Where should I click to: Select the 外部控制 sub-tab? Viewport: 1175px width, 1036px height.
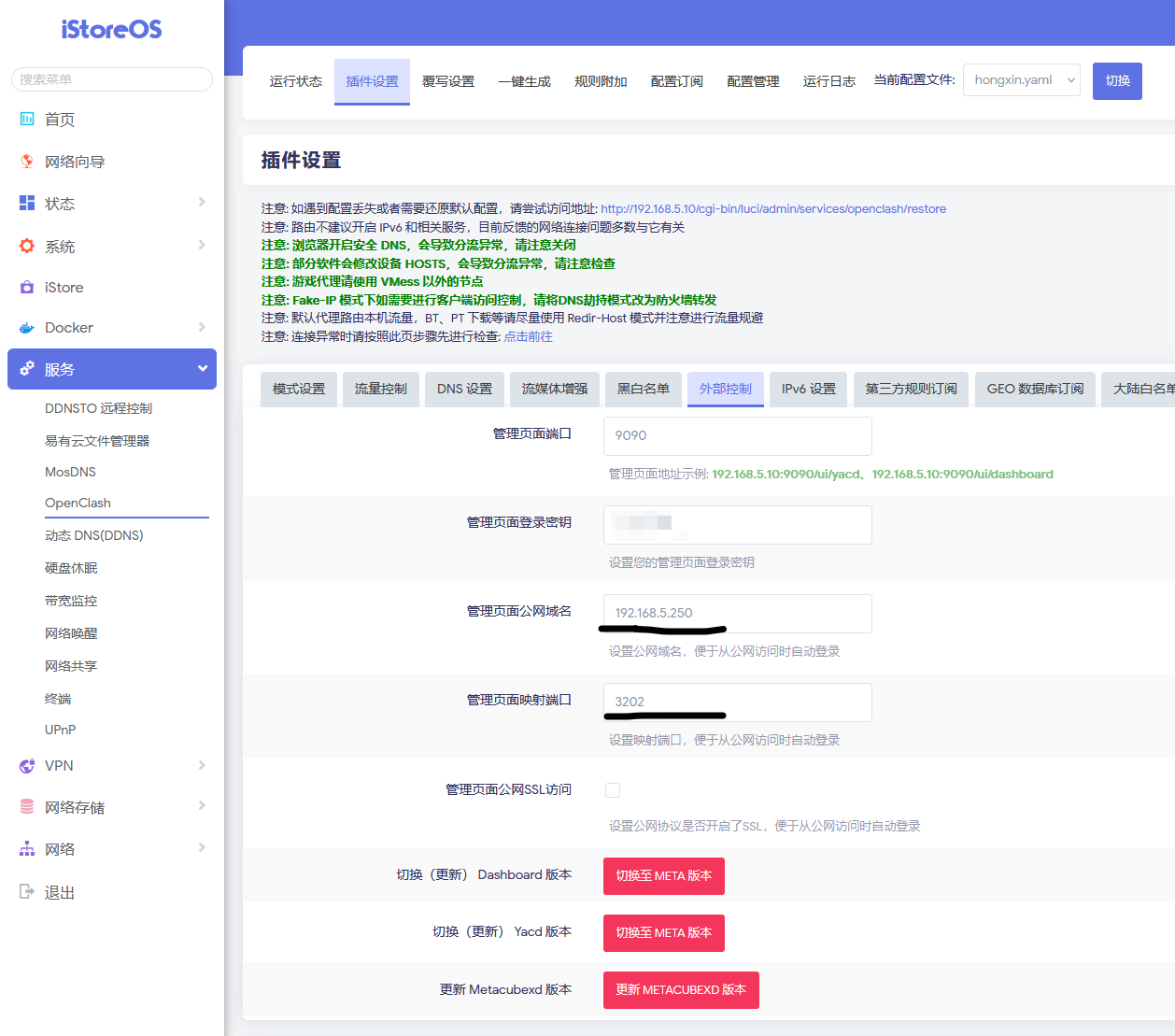tap(726, 390)
